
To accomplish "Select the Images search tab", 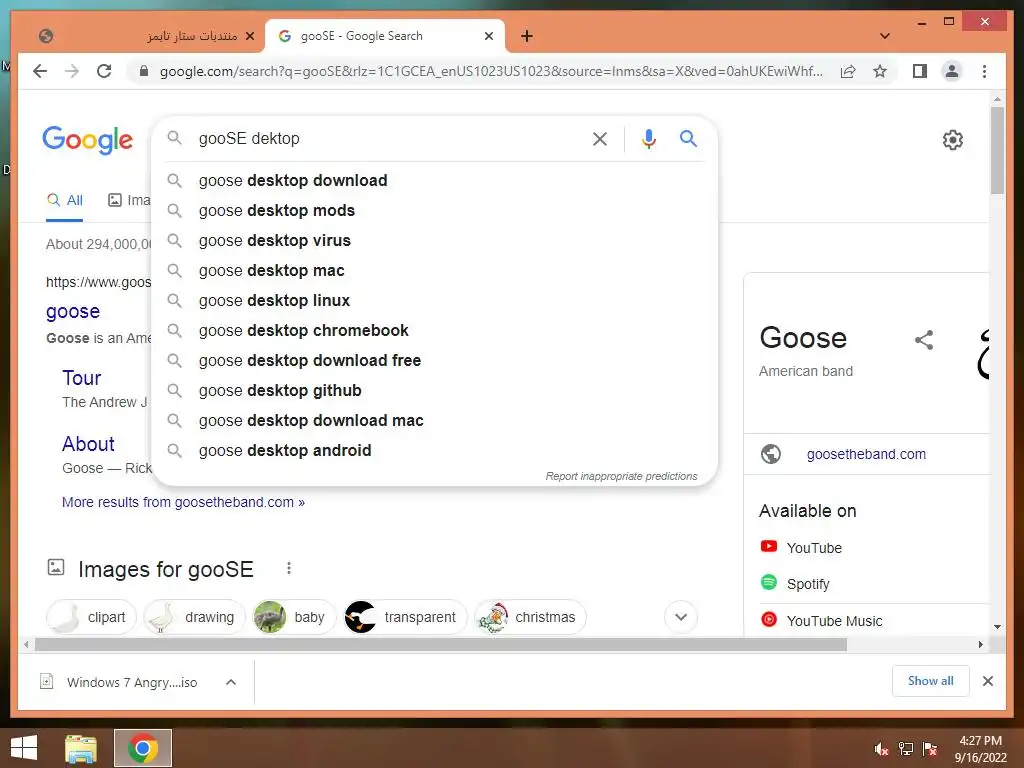I will [x=129, y=200].
